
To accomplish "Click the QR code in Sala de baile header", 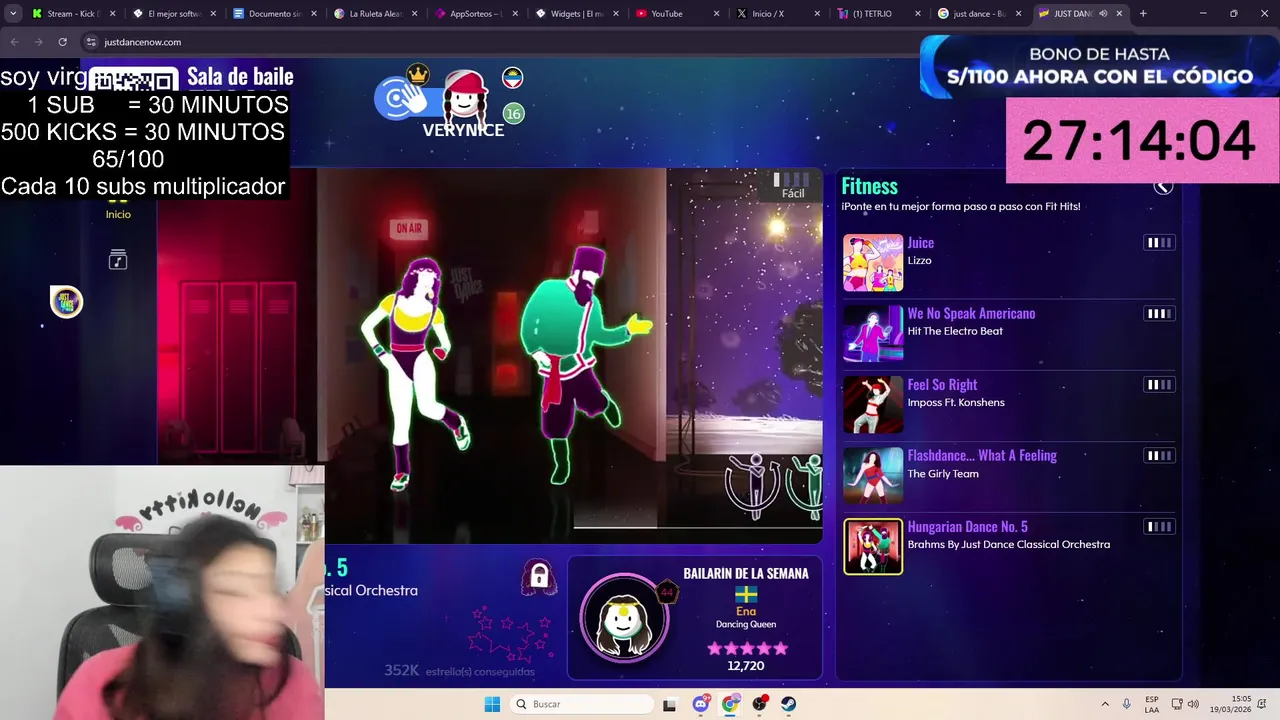I will click(x=134, y=79).
